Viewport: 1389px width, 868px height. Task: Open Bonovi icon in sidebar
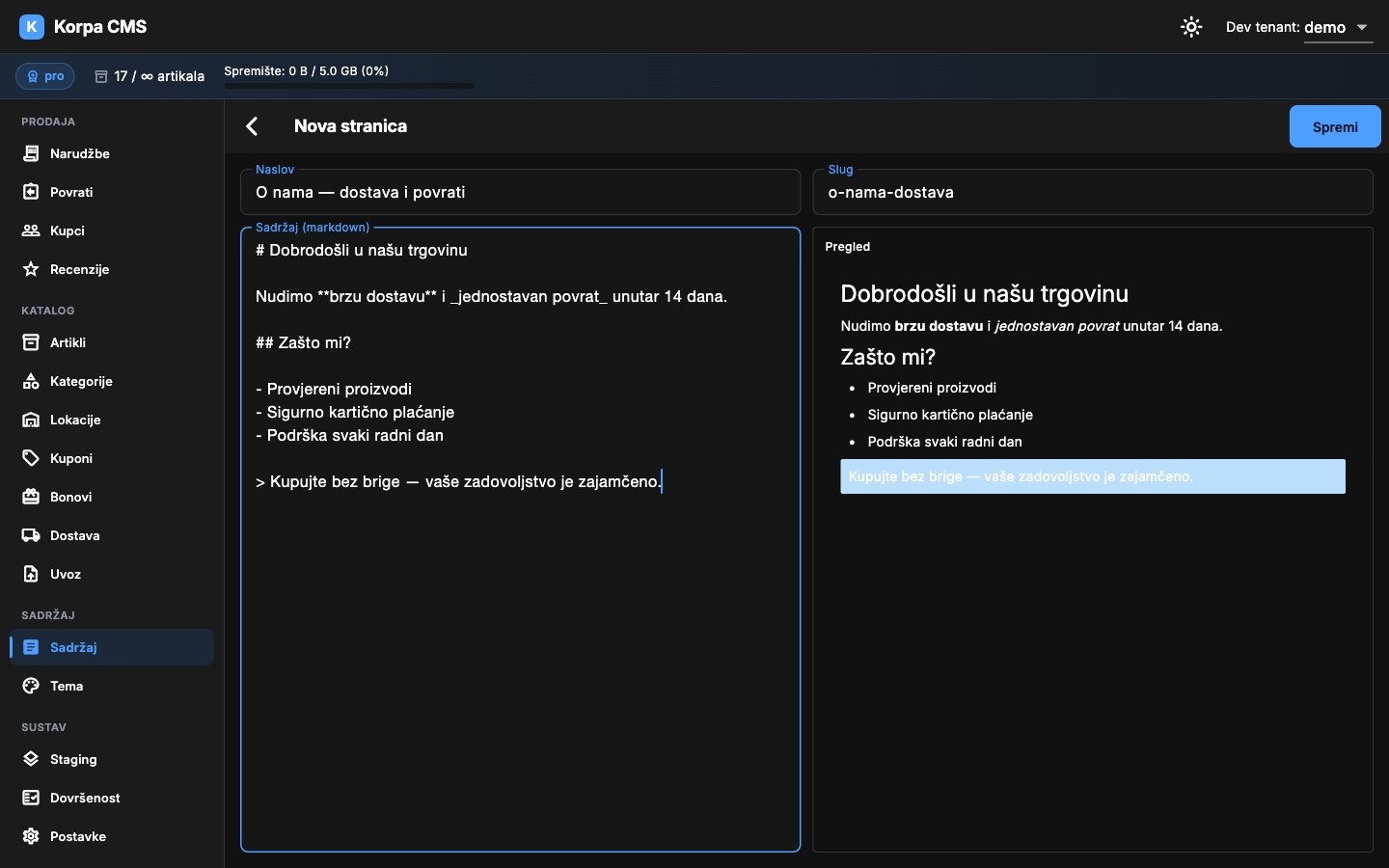click(x=31, y=497)
